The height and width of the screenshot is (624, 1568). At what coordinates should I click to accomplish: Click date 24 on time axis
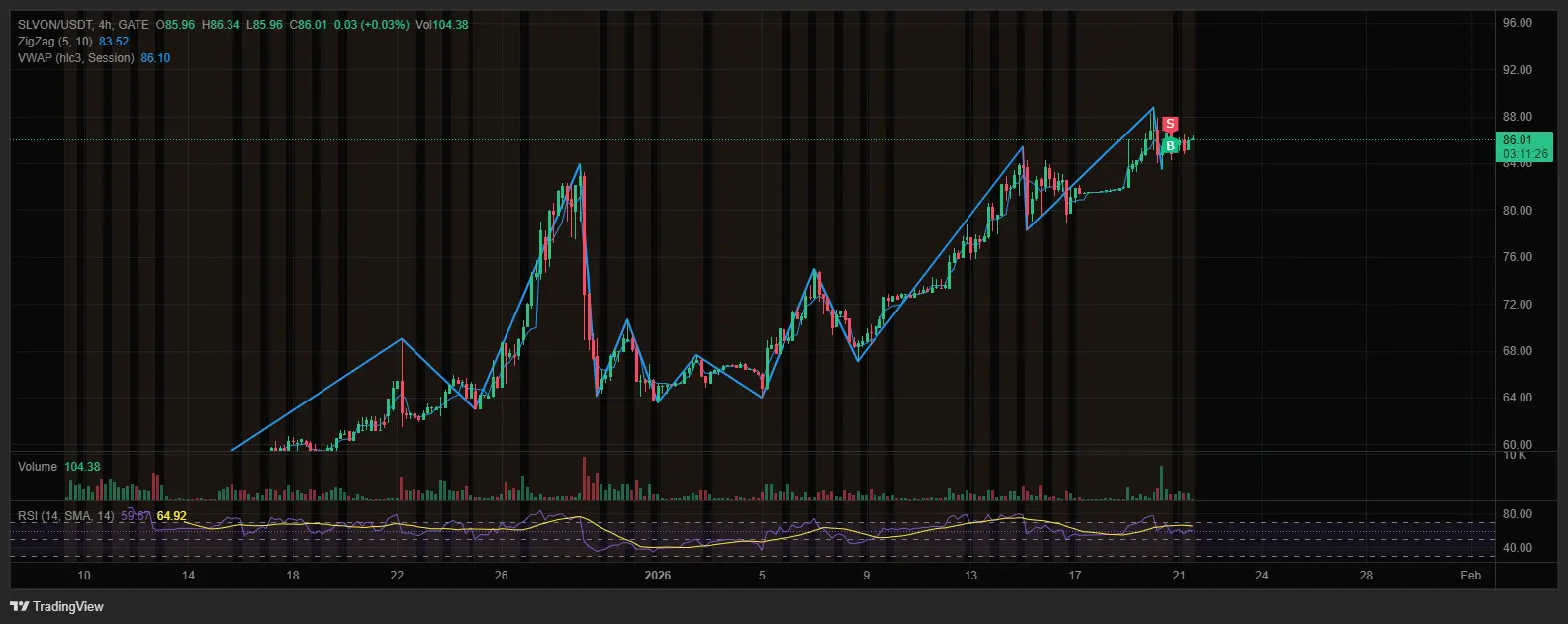pyautogui.click(x=1262, y=576)
